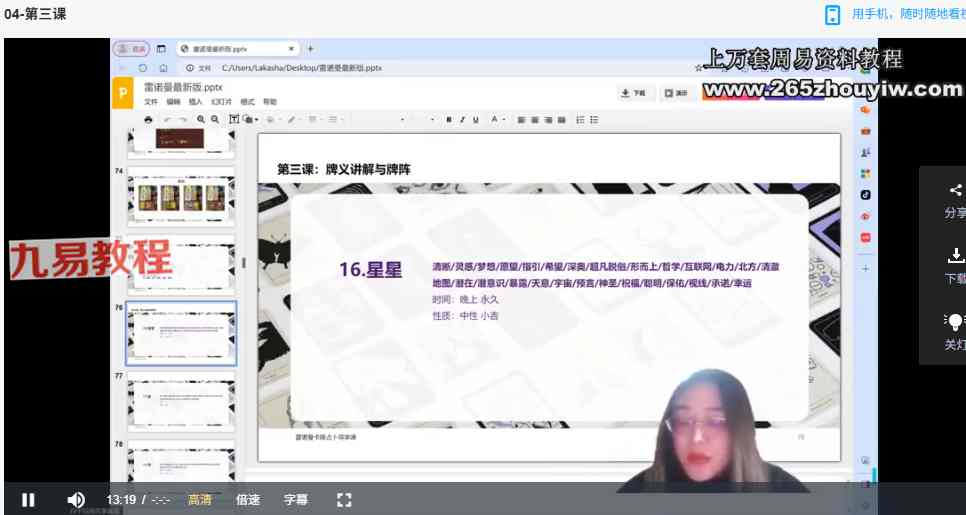Open the 高清 quality selector
966x515 pixels.
point(199,499)
